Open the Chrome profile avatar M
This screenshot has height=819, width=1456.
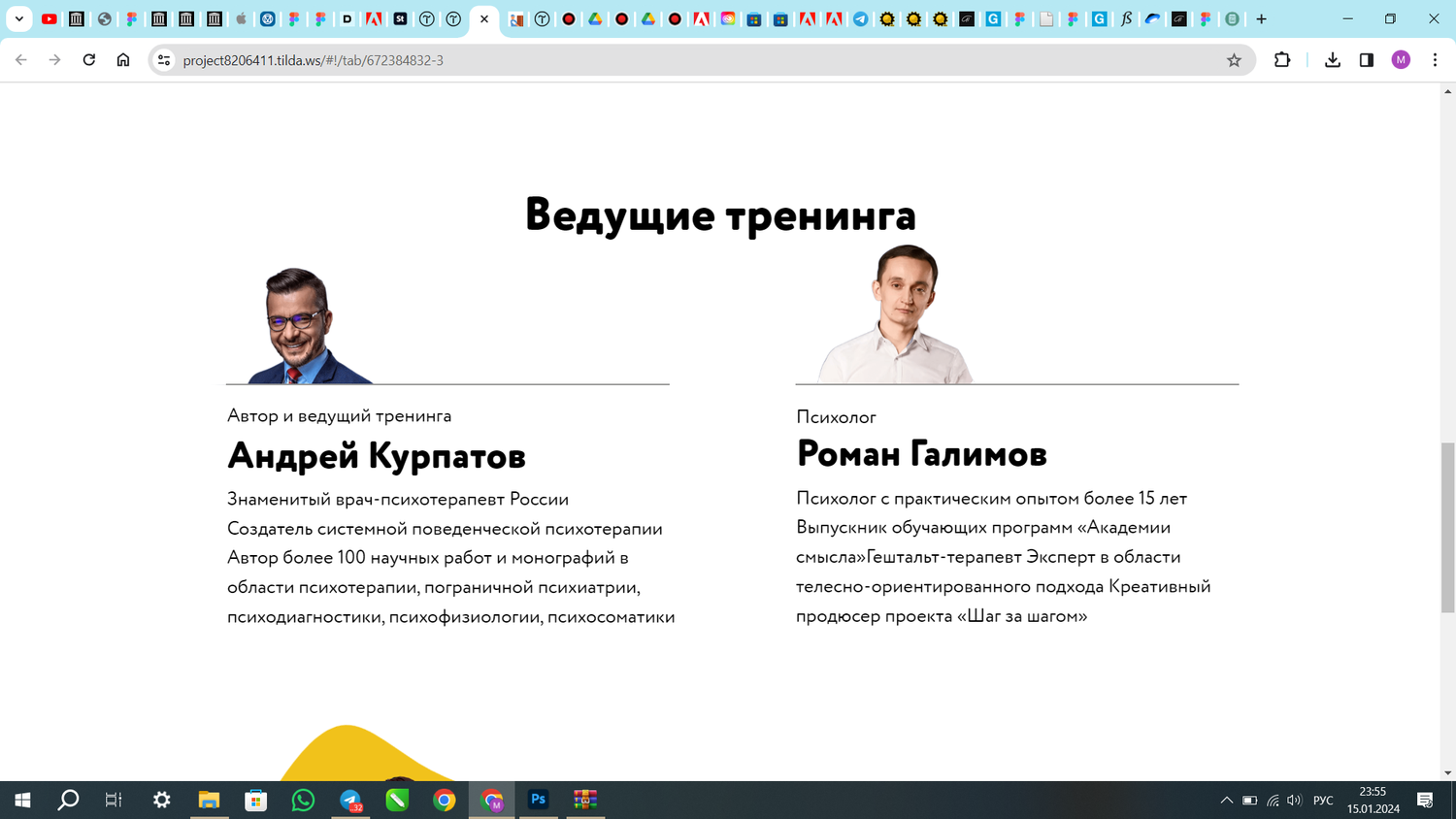(x=1401, y=60)
